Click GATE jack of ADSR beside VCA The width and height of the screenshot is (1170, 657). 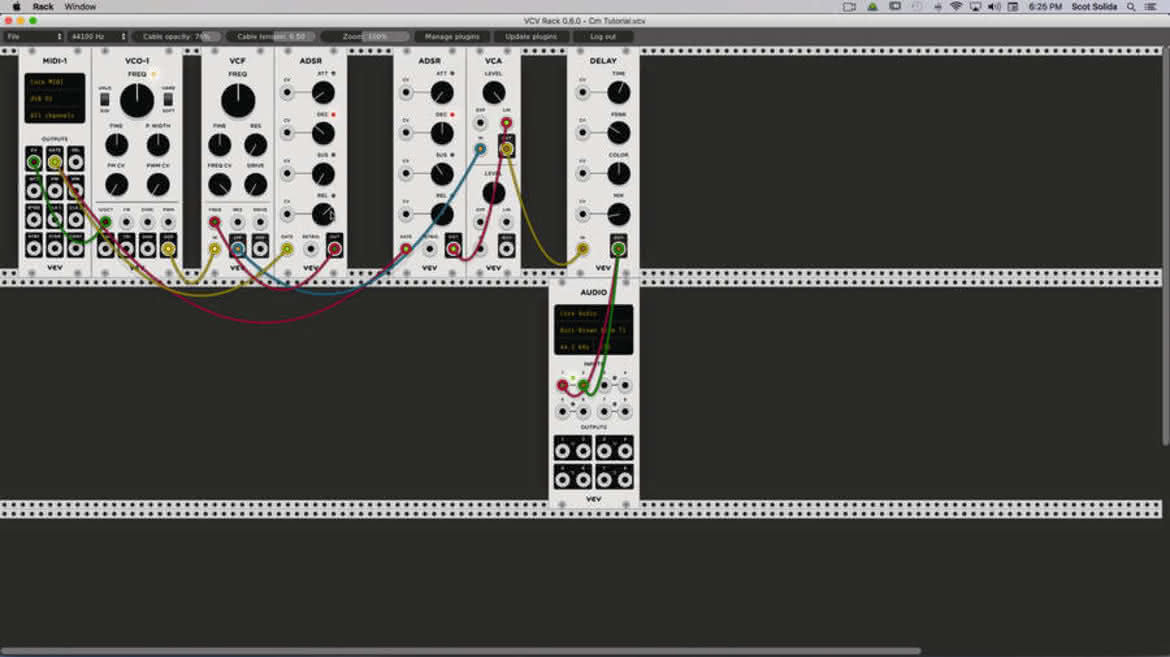406,249
